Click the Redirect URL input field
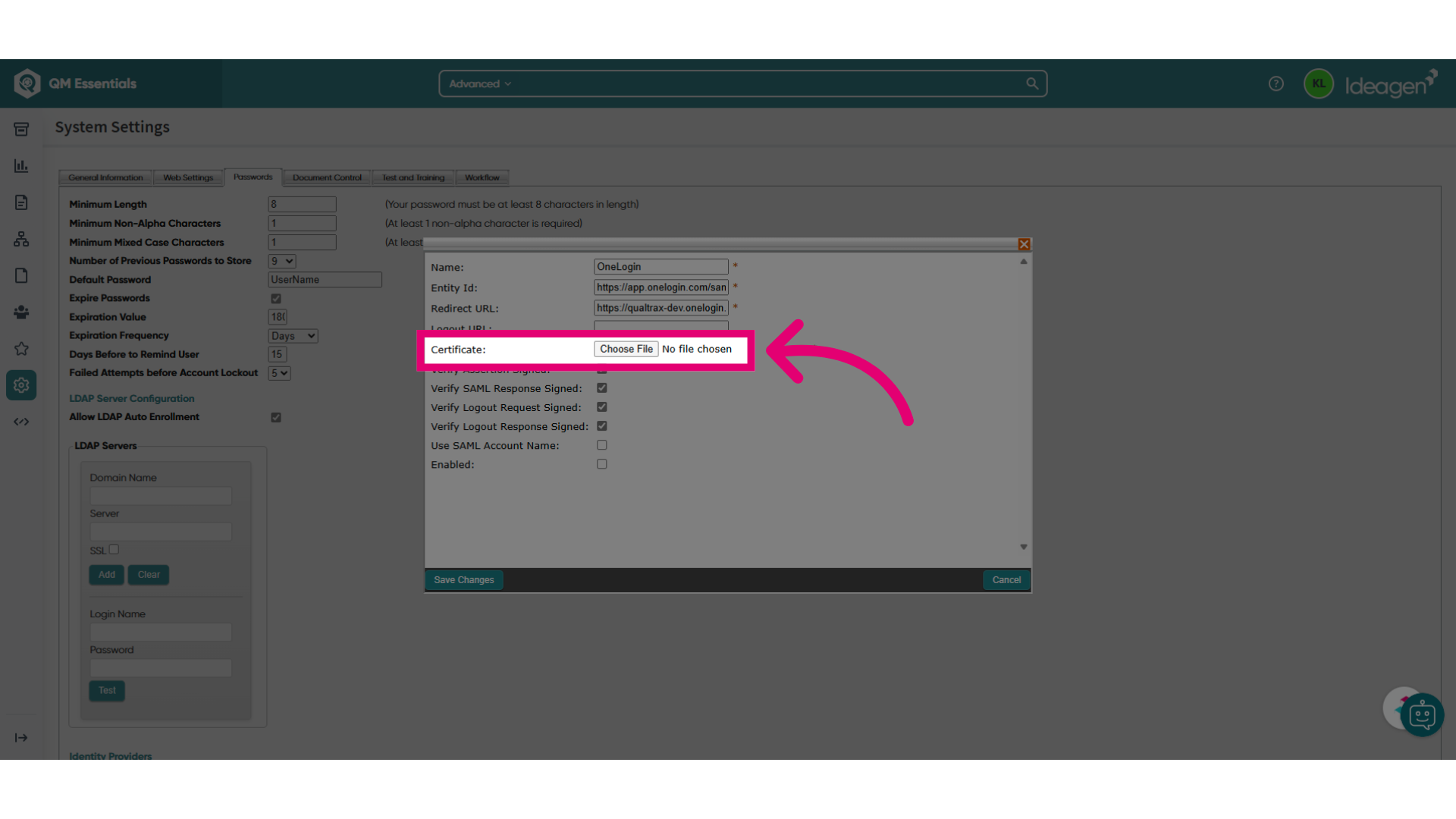Viewport: 1456px width, 819px height. tap(661, 308)
